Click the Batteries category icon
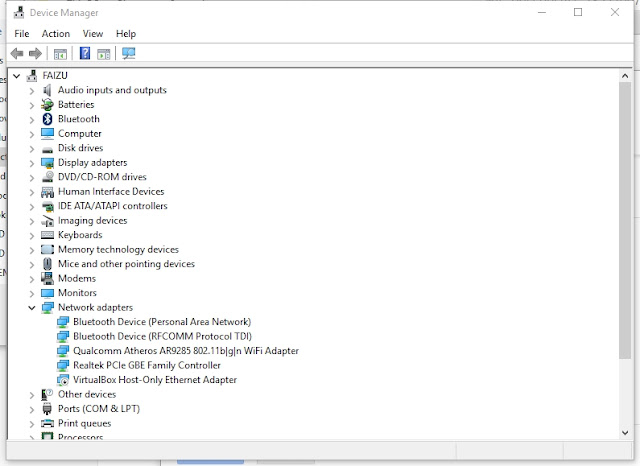This screenshot has height=466, width=640. 47,105
